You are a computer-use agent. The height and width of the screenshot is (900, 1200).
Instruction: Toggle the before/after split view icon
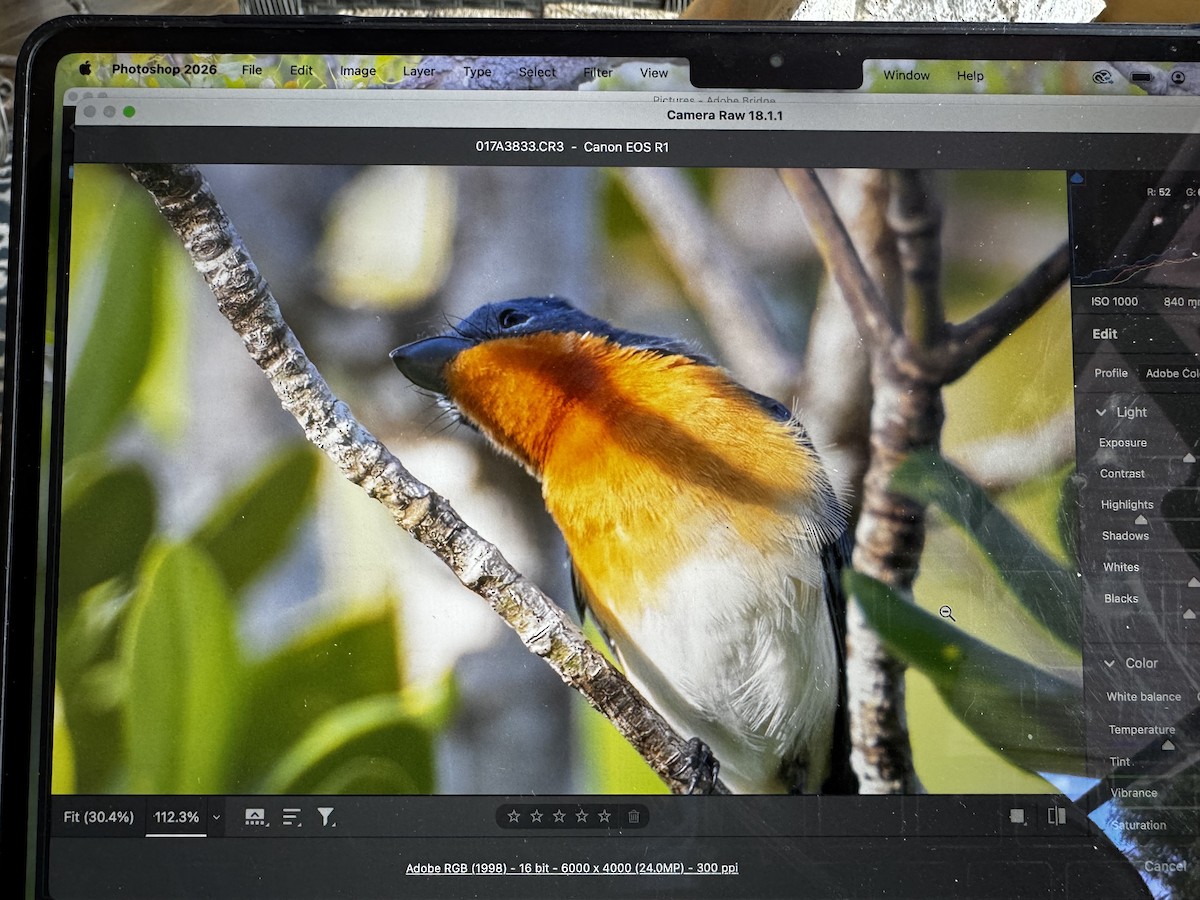pyautogui.click(x=1056, y=816)
